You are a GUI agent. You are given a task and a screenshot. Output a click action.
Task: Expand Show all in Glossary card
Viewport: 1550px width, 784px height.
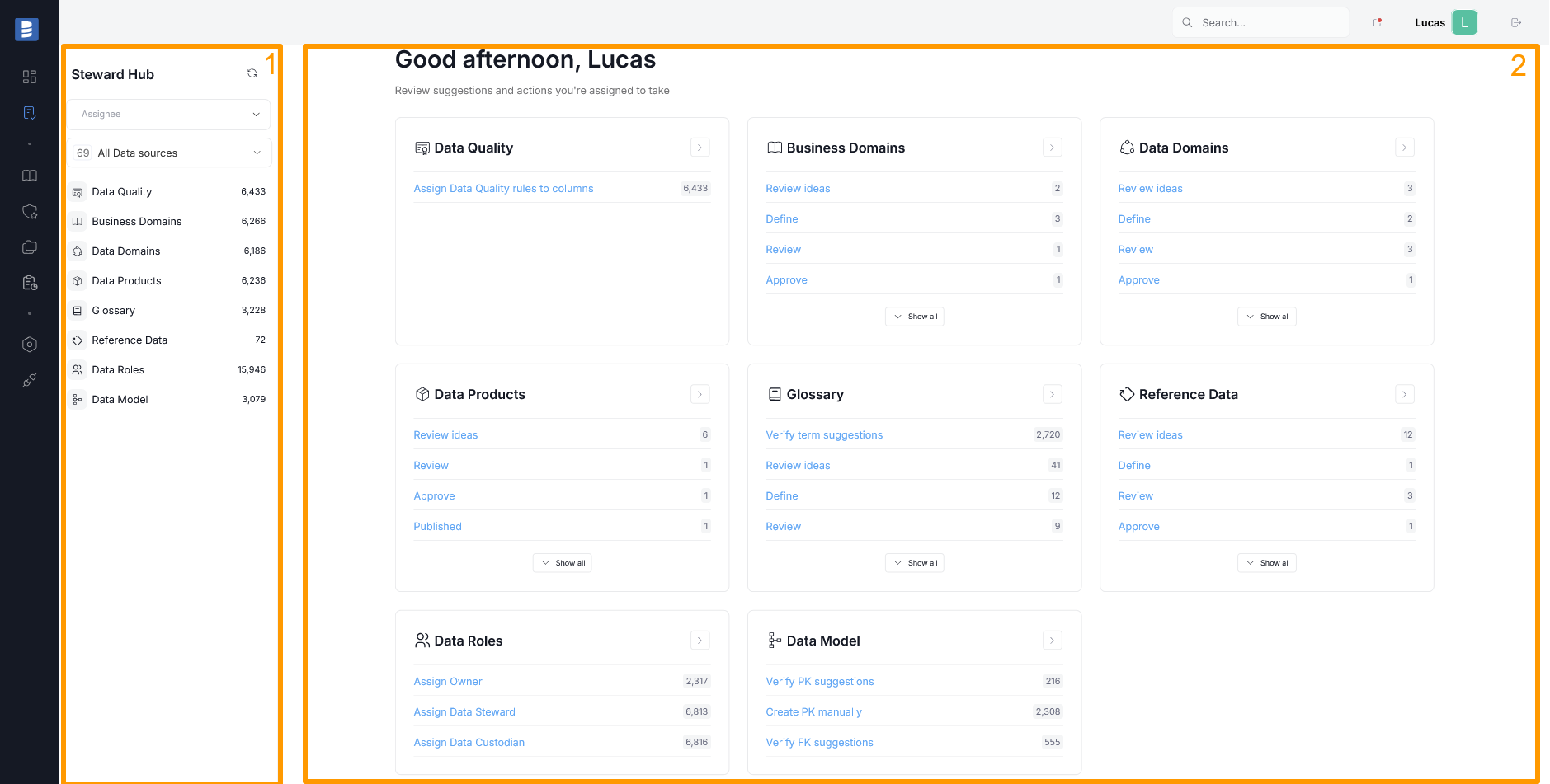tap(915, 563)
